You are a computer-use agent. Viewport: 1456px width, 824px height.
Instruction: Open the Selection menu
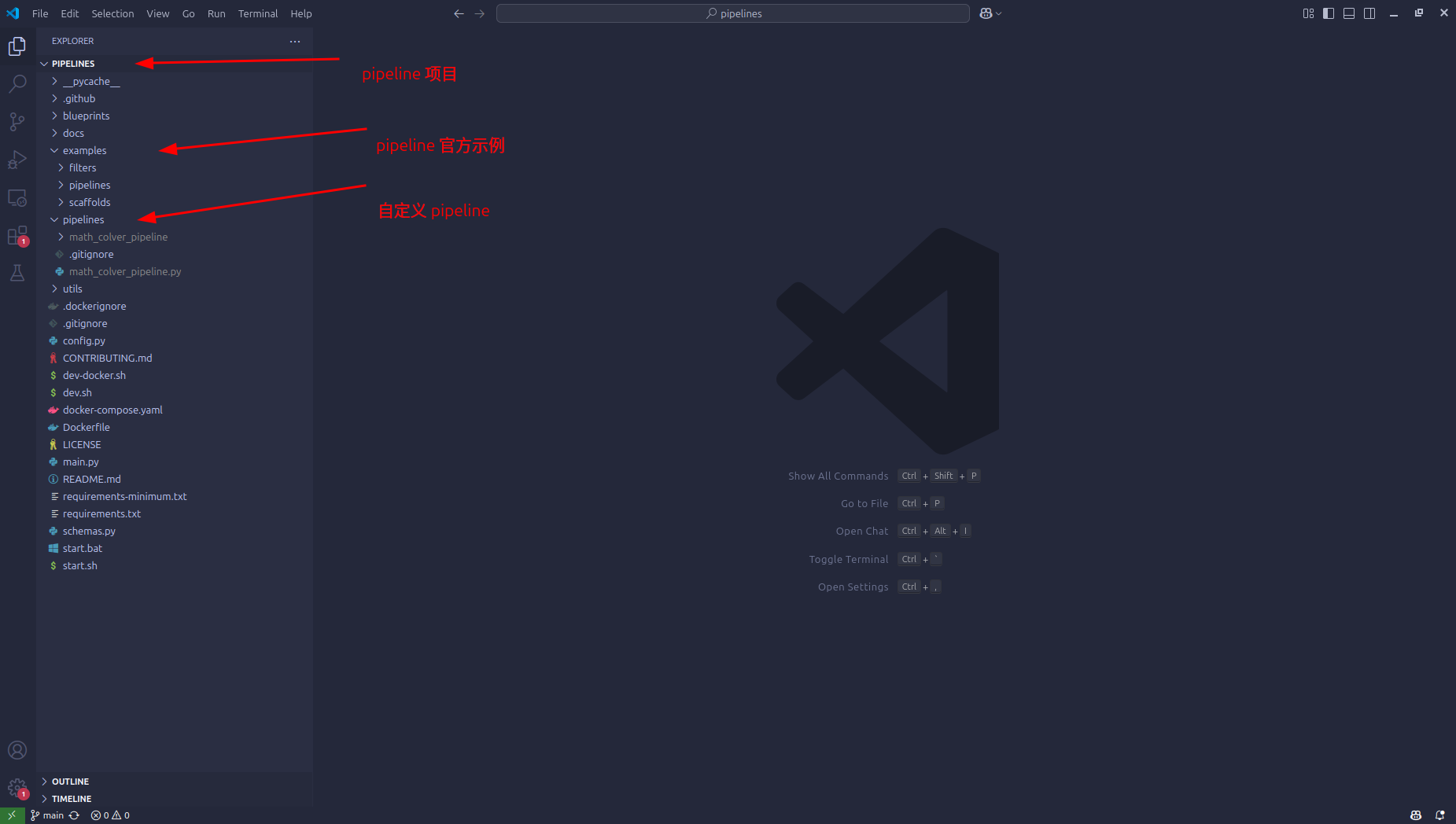[112, 13]
